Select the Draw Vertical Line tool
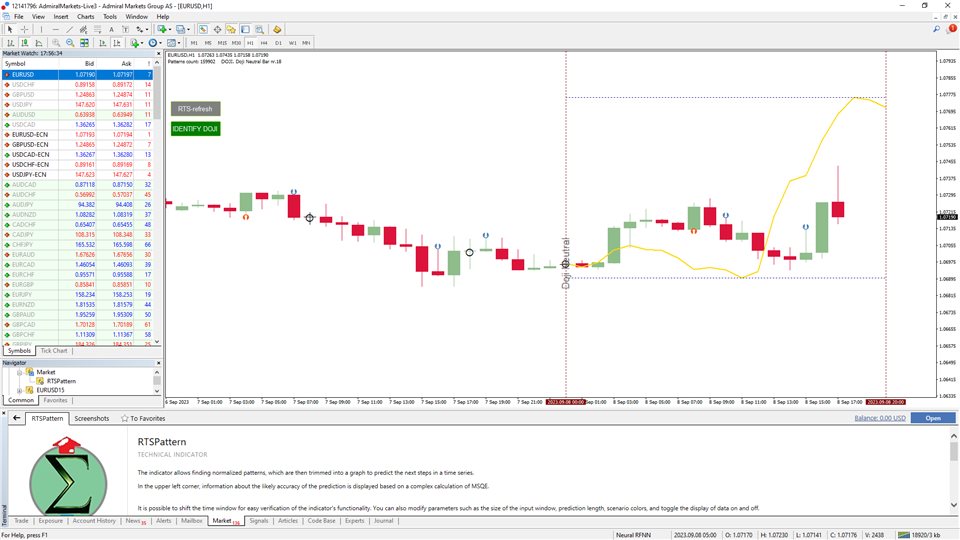 (x=42, y=29)
